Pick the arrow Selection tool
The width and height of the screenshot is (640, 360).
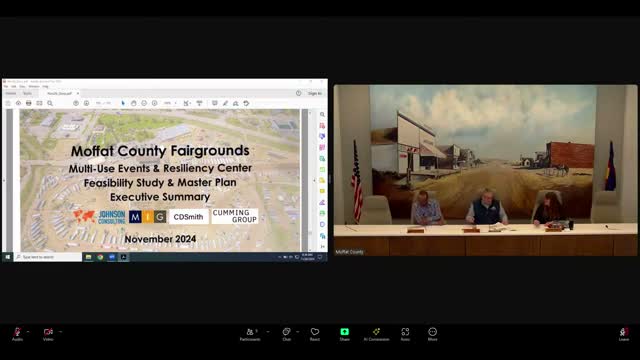click(x=123, y=103)
